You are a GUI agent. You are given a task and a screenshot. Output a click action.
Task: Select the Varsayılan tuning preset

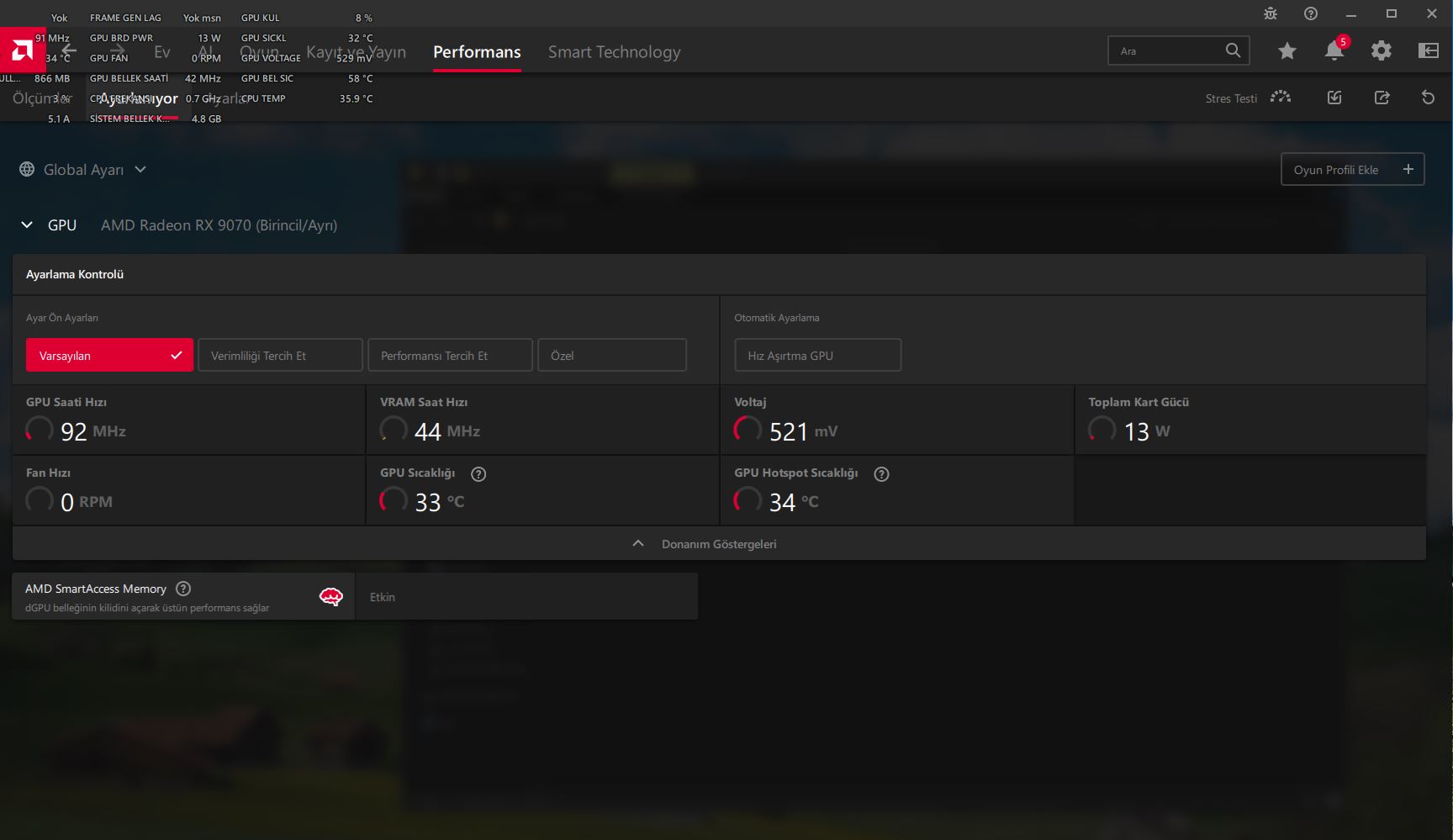109,355
